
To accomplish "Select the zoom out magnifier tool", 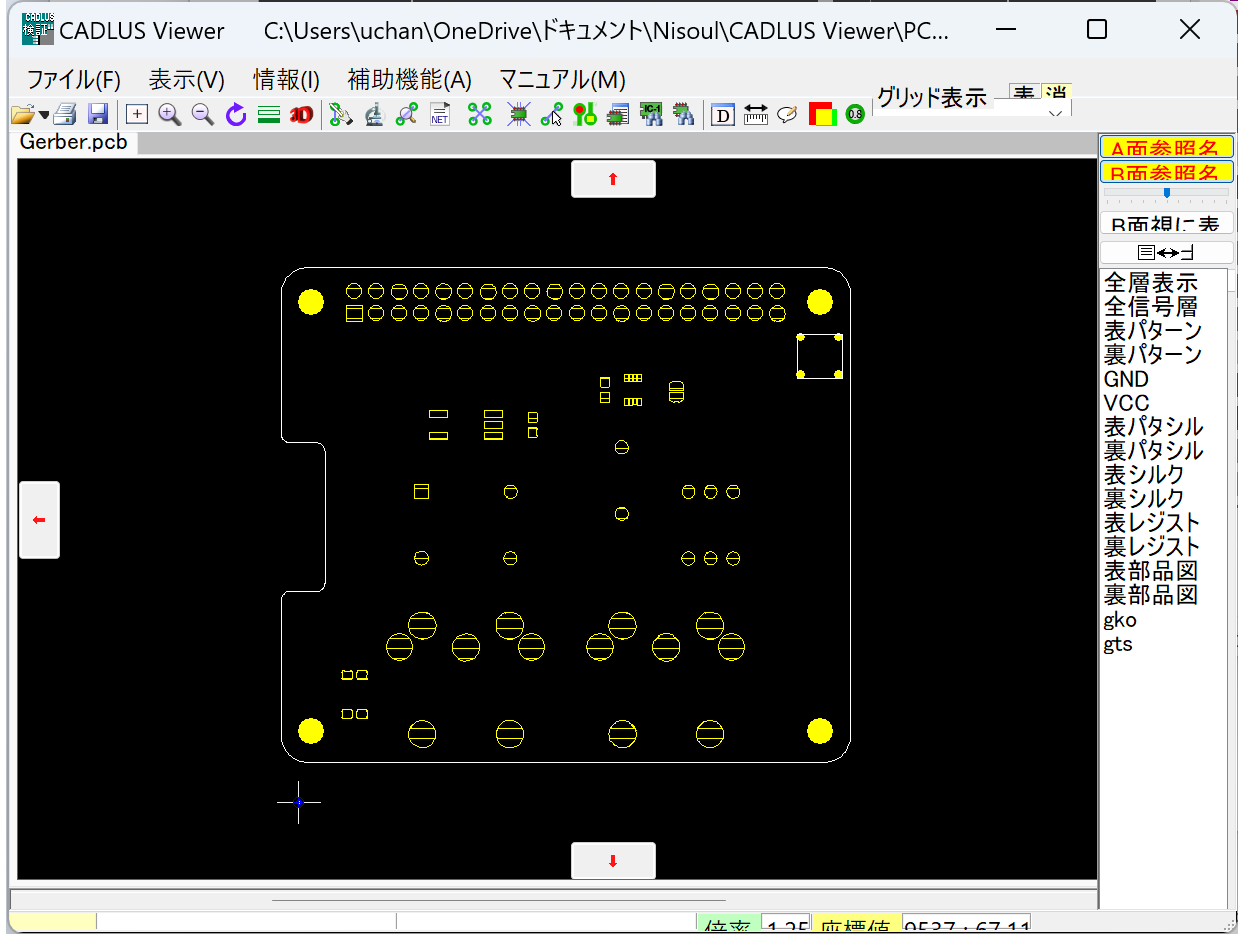I will click(202, 114).
